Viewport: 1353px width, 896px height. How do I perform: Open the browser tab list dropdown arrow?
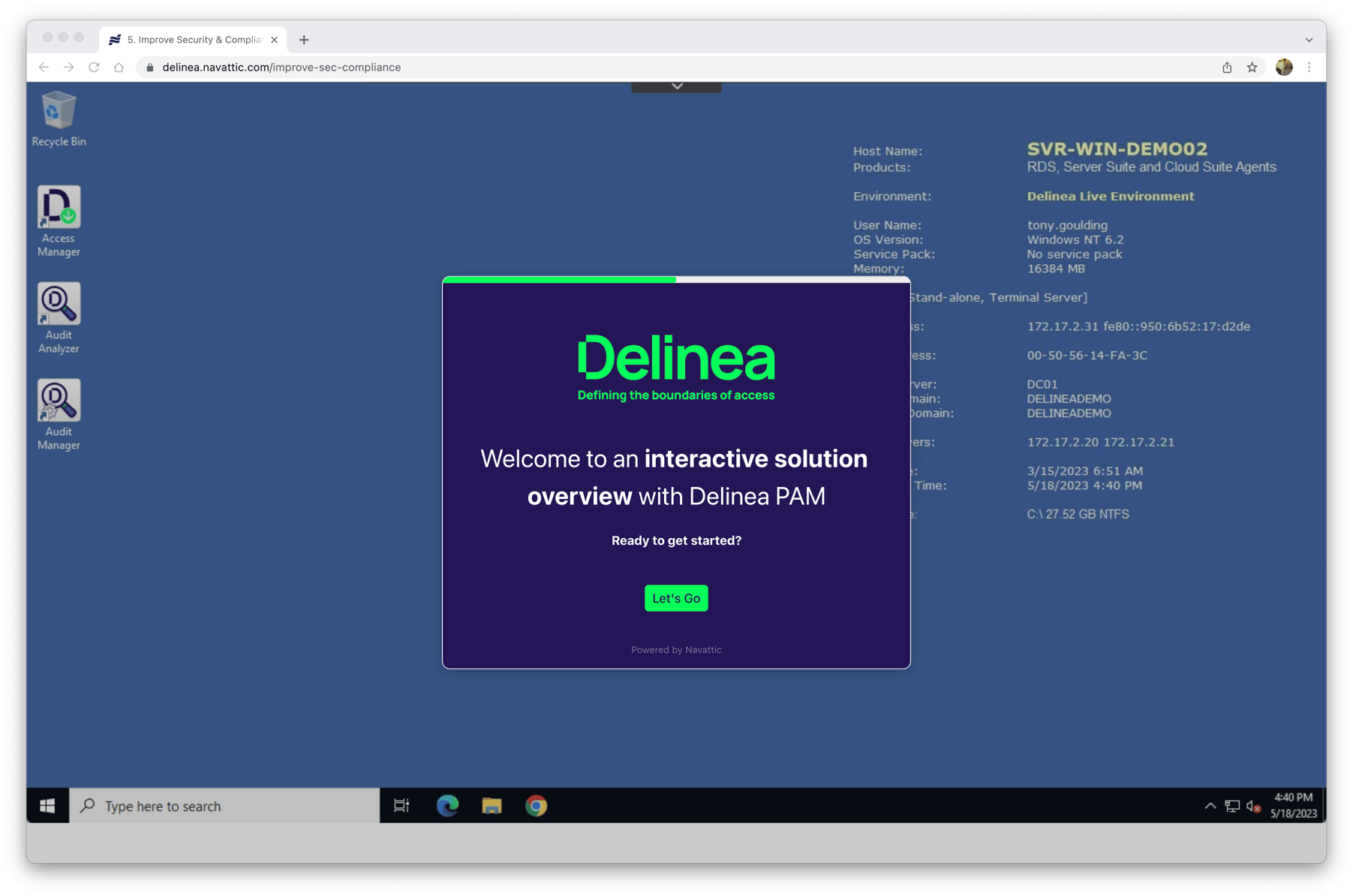1309,39
